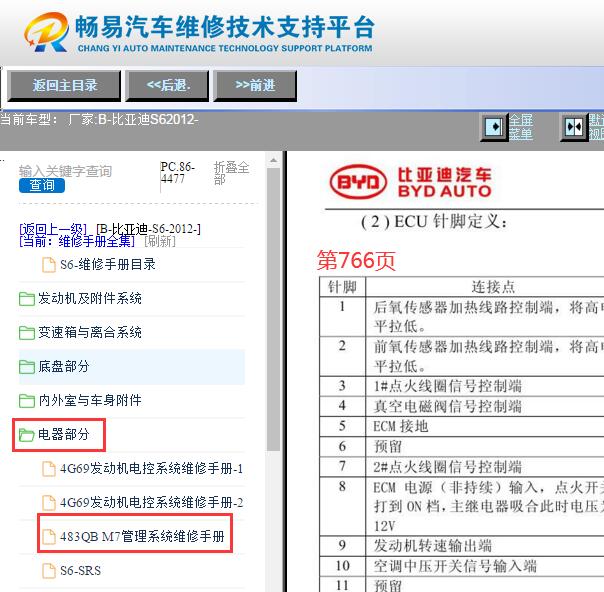
Task: Click the 针脚 column header
Action: (x=342, y=287)
